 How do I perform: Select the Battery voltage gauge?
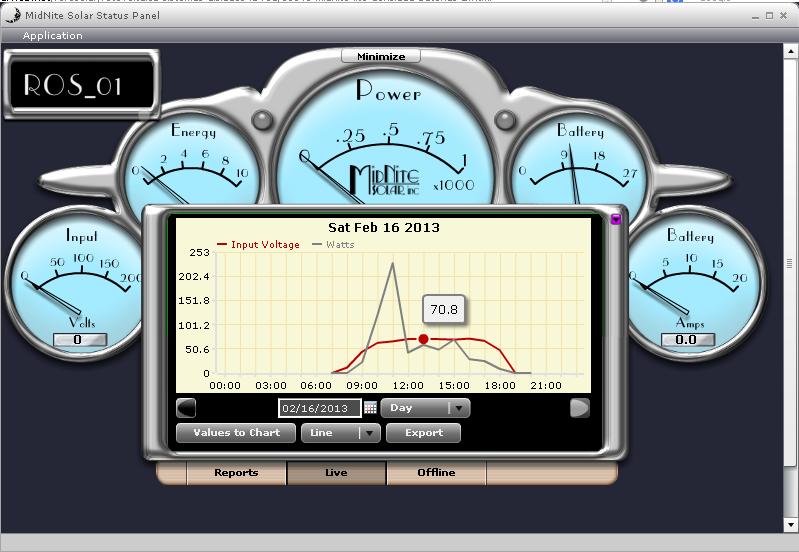(x=578, y=161)
